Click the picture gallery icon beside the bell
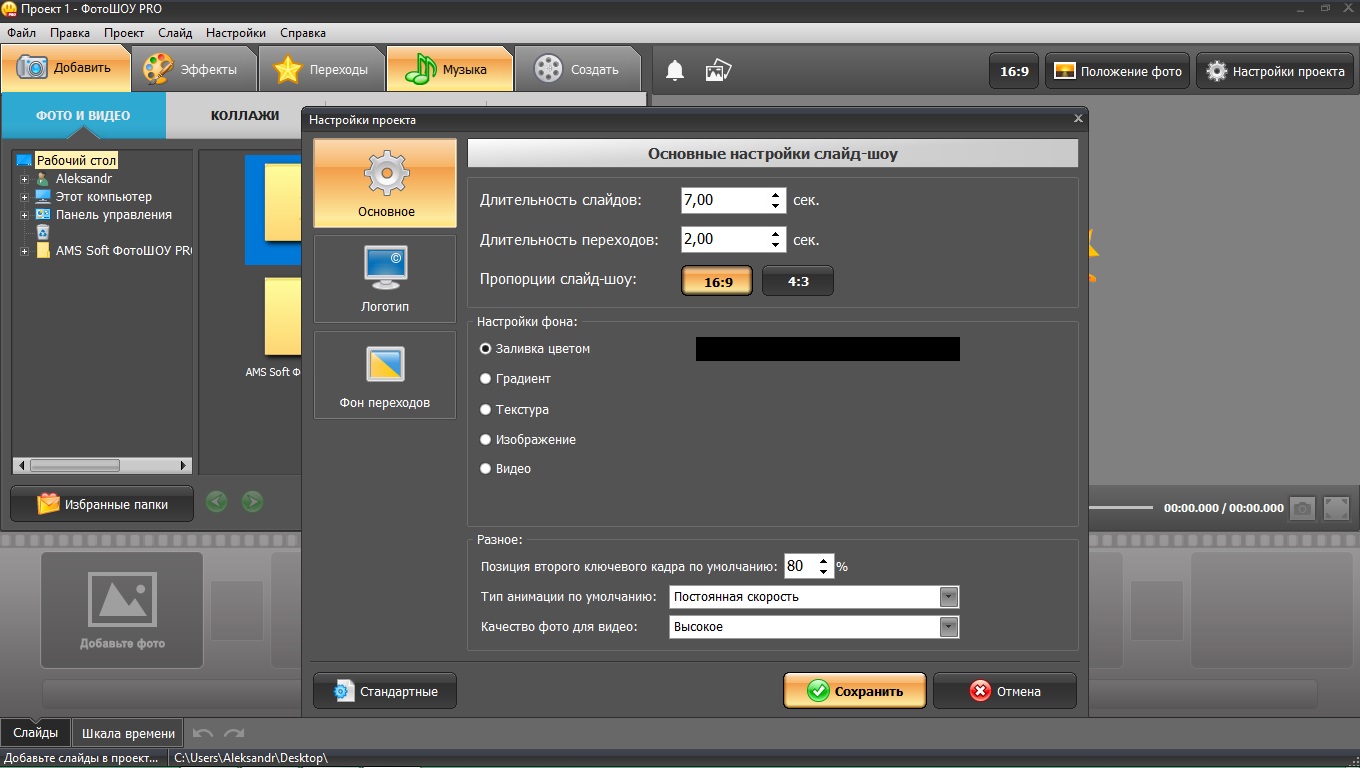 pos(718,70)
